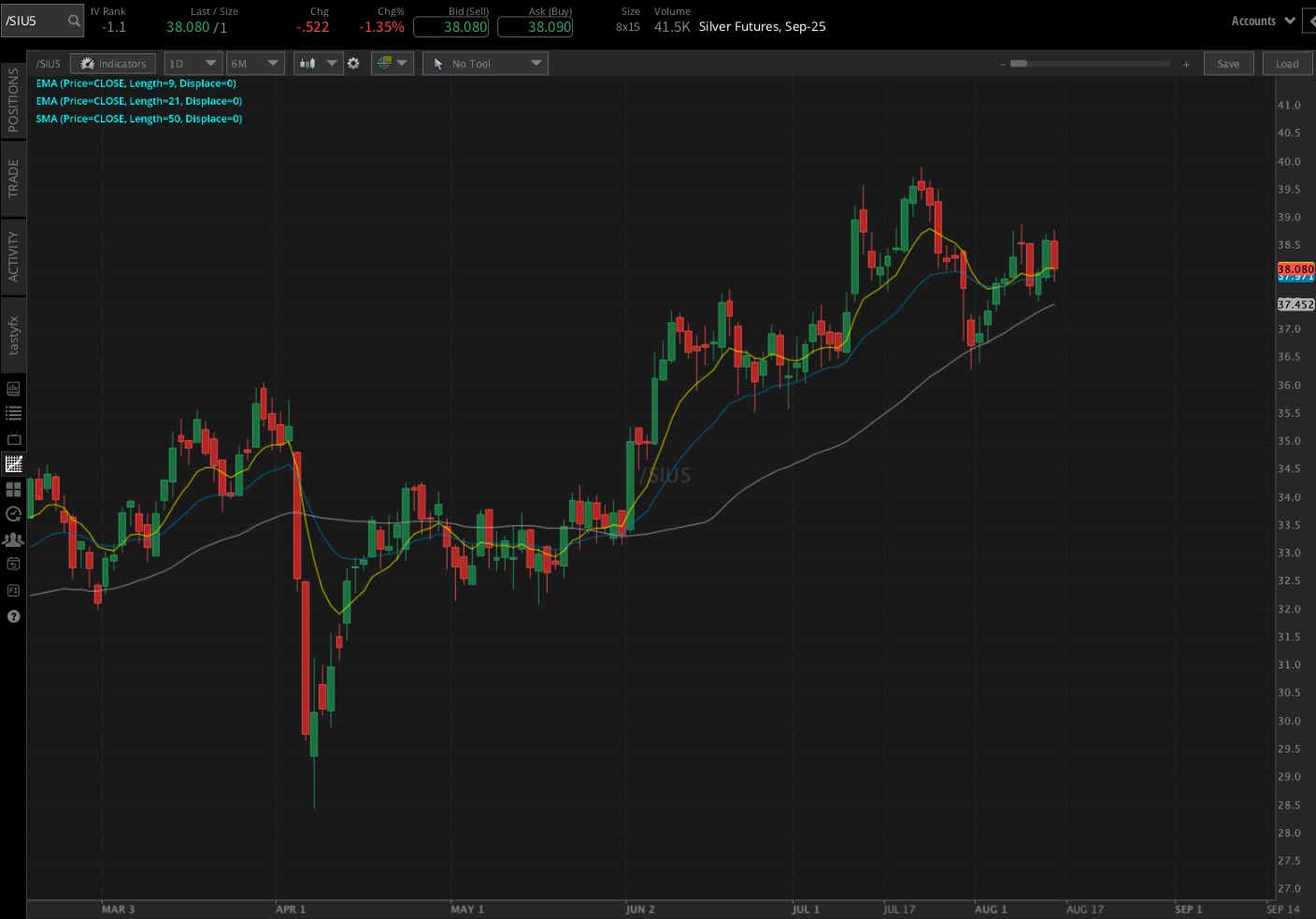
Task: Click the -1.35% change percent value
Action: (x=381, y=27)
